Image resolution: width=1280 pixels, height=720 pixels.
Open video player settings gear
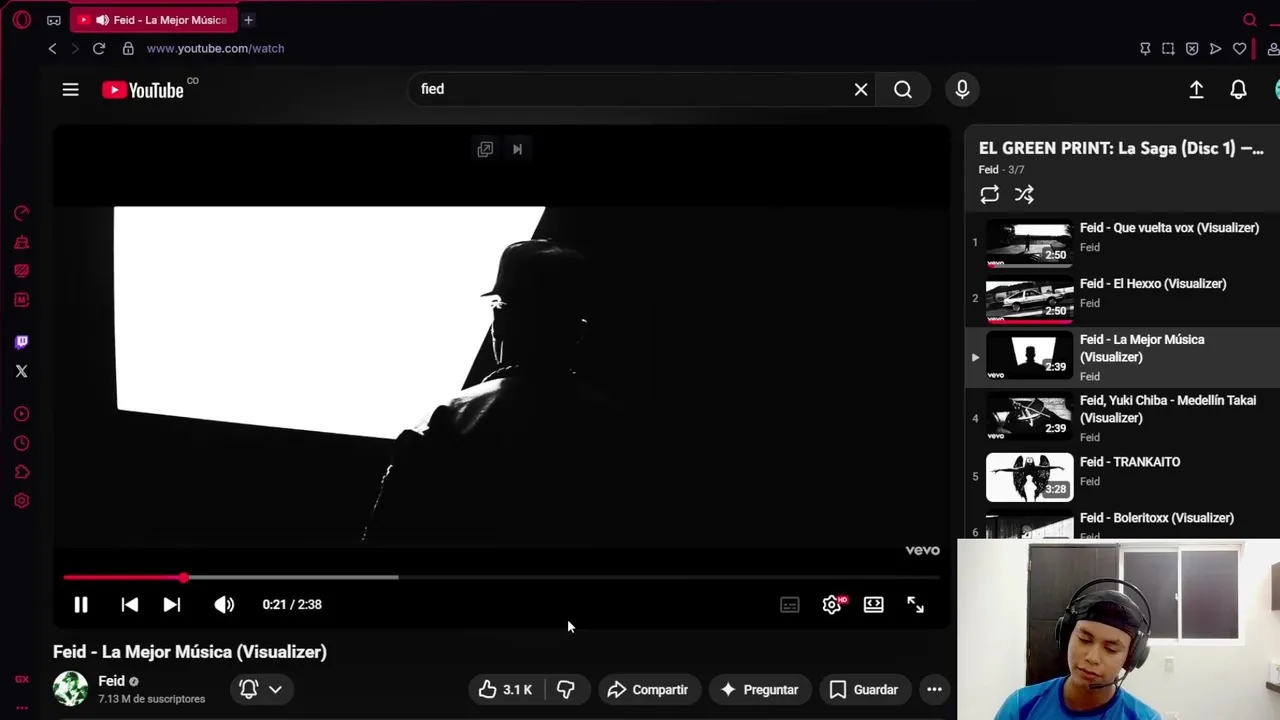(832, 605)
